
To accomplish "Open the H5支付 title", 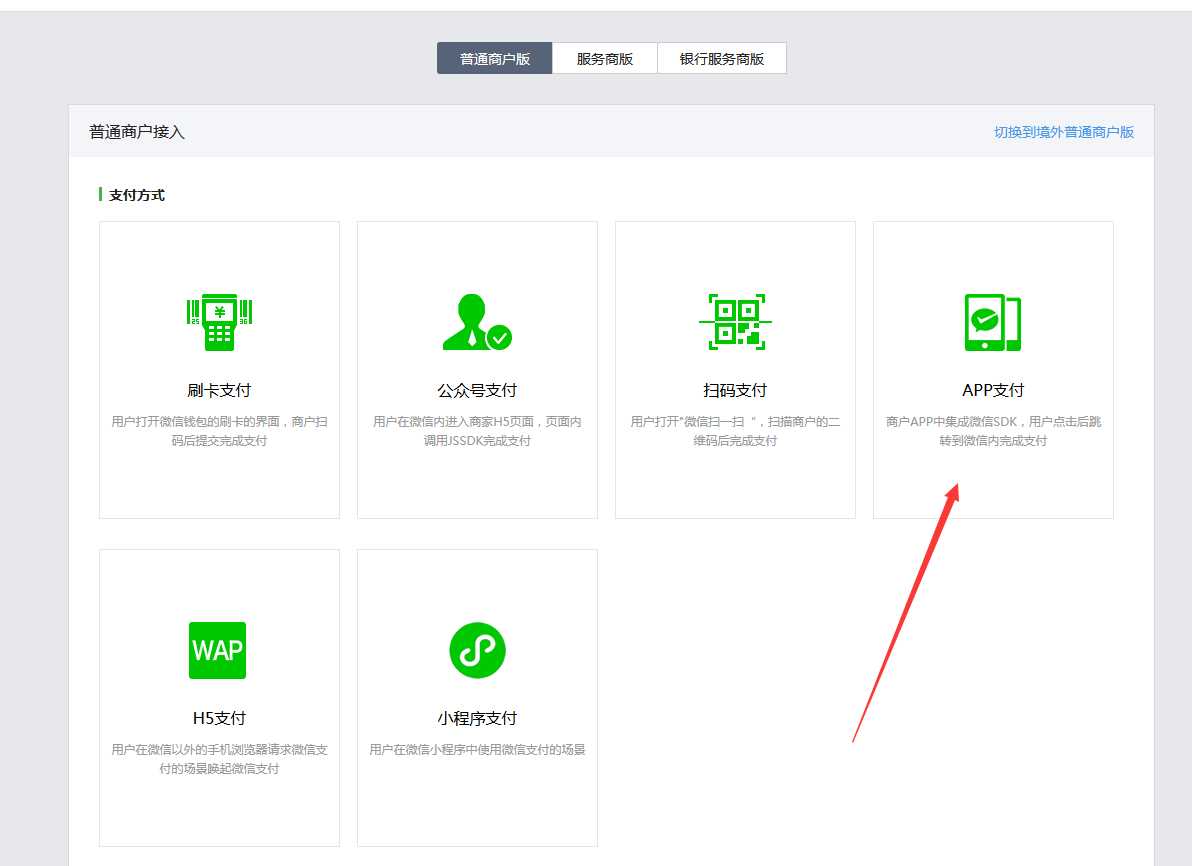I will 219,718.
